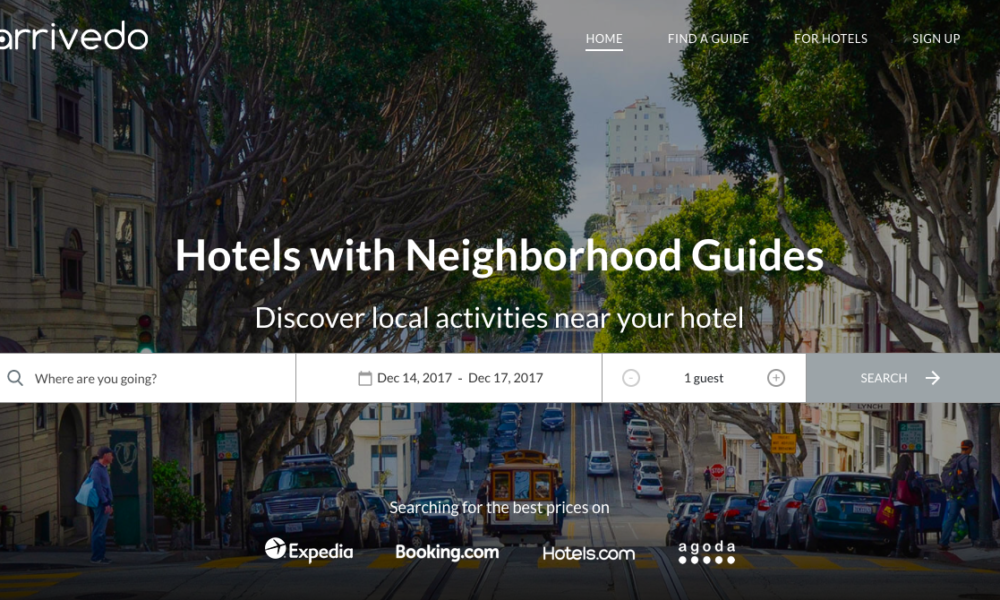Click the arrow icon next to SEARCH
The image size is (1000, 600).
pos(932,378)
